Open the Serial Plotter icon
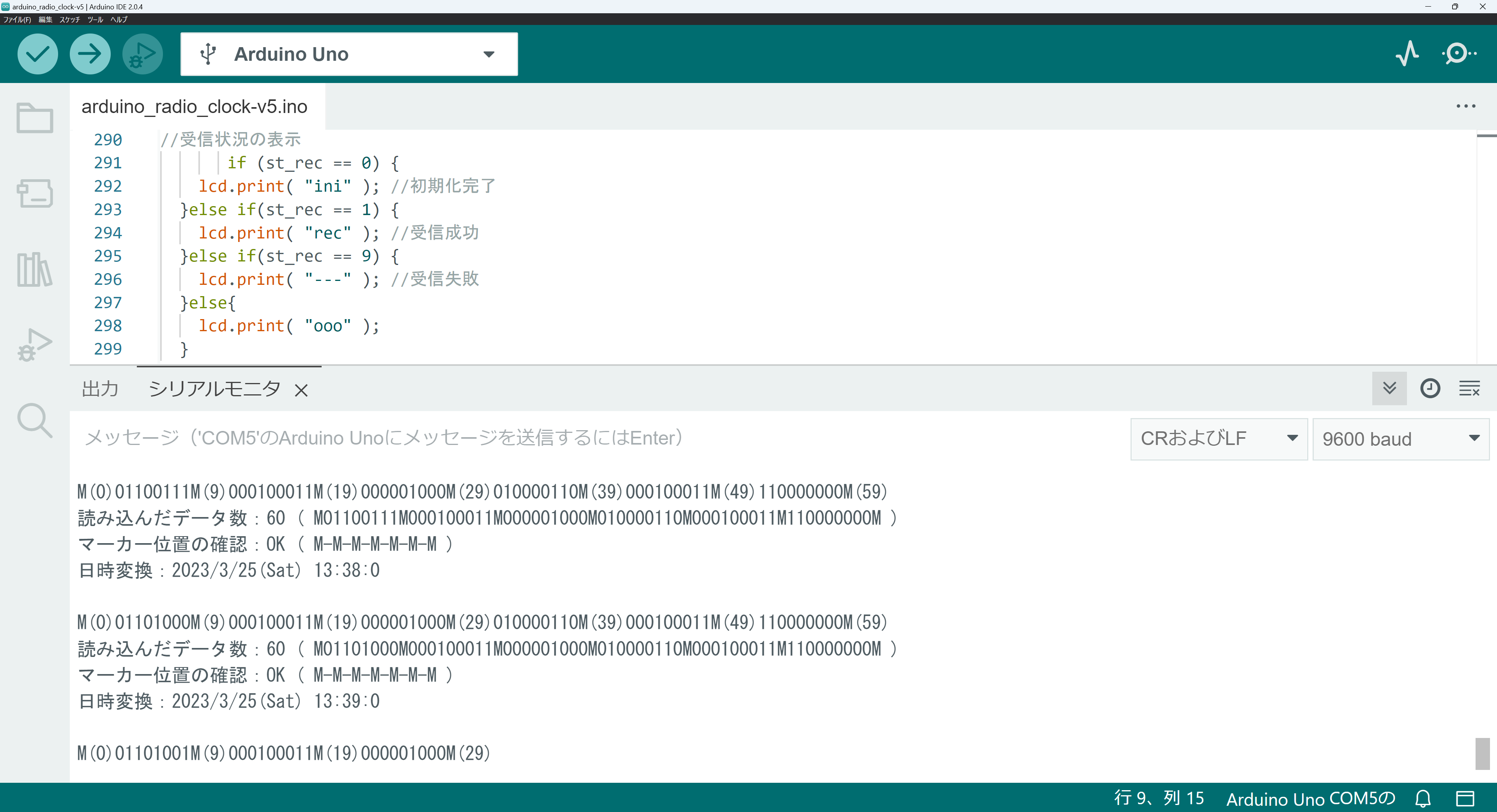Viewport: 1497px width, 812px height. [x=1406, y=53]
